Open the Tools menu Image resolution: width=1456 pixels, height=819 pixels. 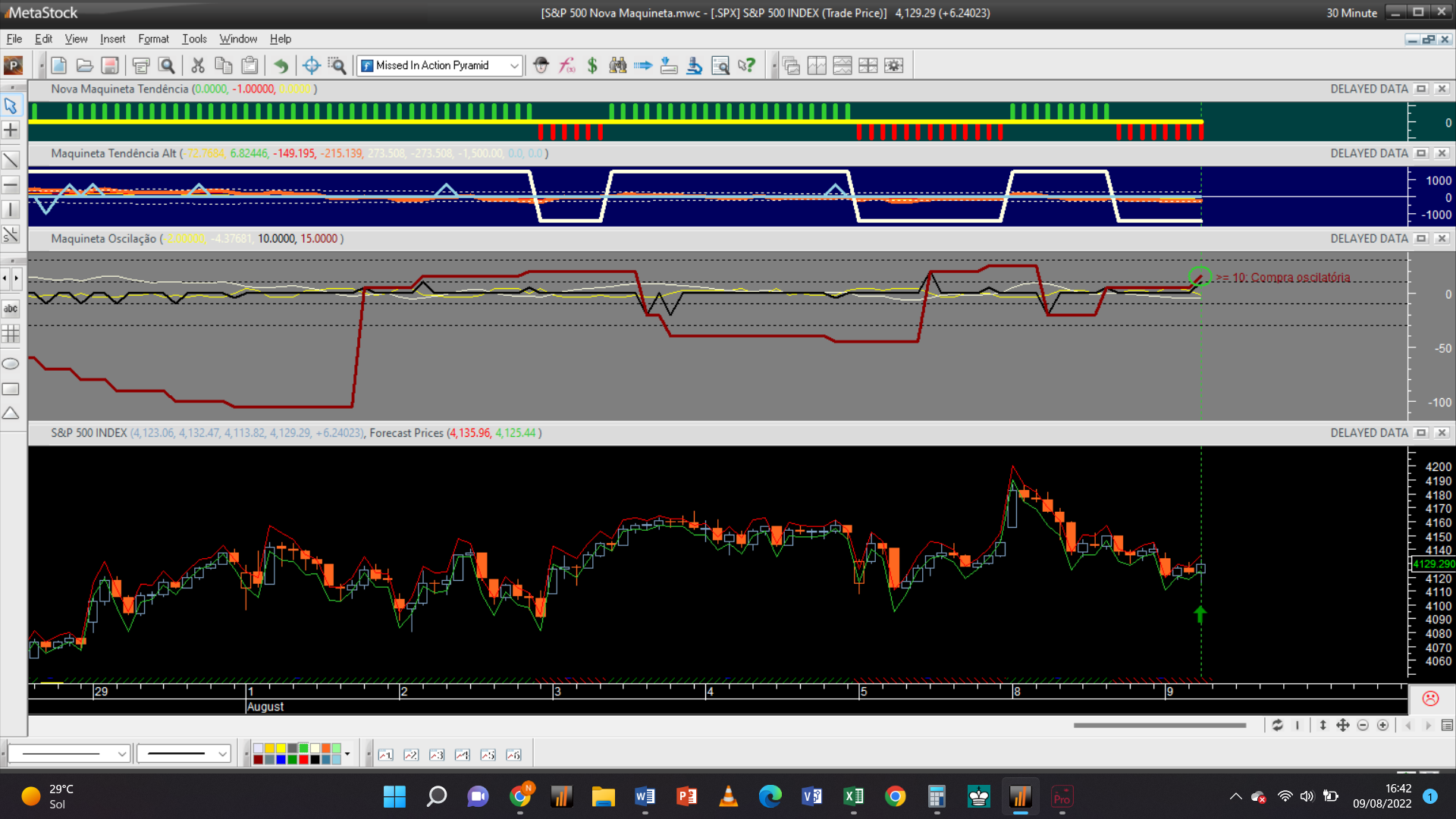click(x=194, y=39)
